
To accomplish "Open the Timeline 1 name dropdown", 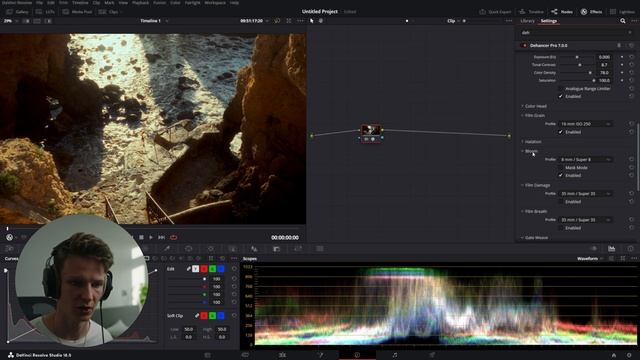I will point(154,21).
